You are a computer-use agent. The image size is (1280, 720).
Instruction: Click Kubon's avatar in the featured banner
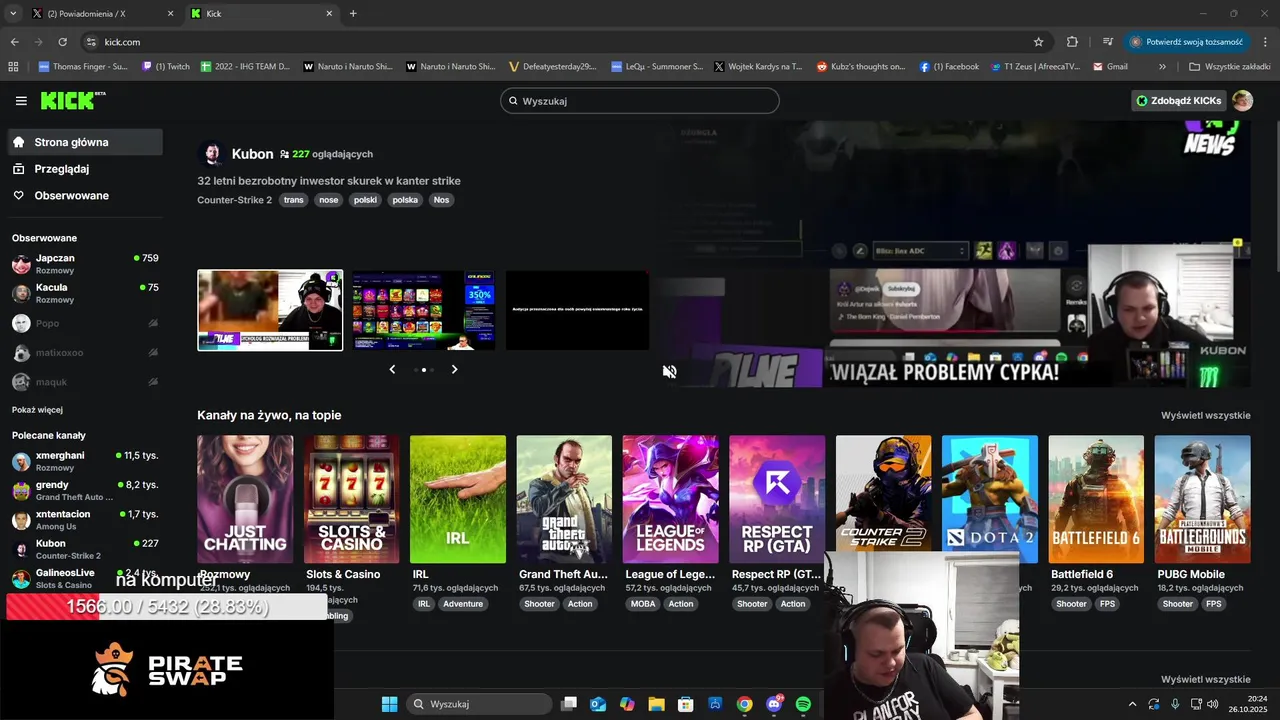pyautogui.click(x=211, y=154)
